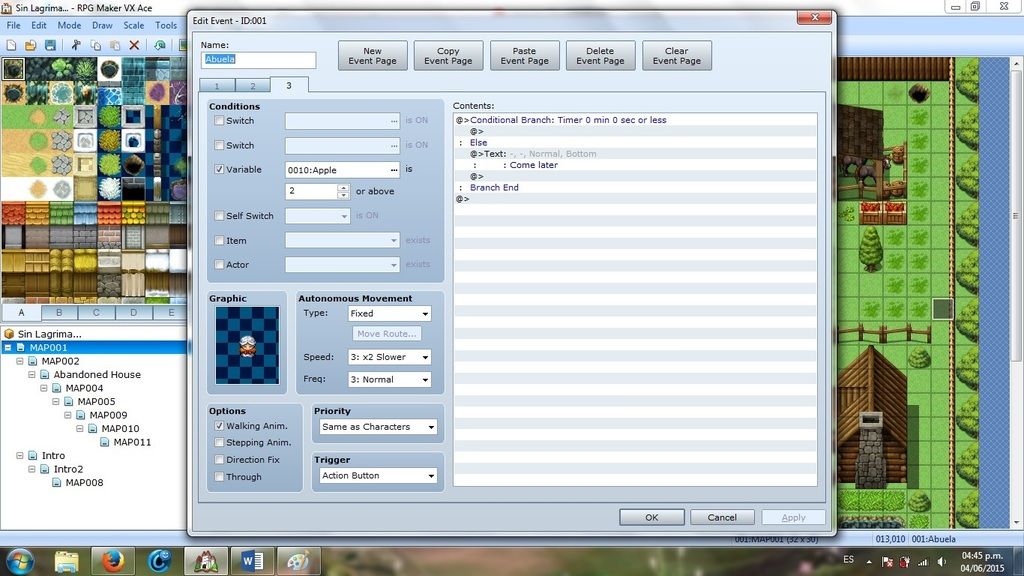
Task: Toggle the Walking Anim option
Action: 219,426
